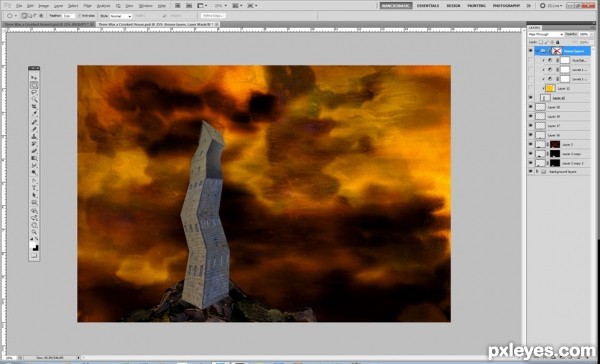This screenshot has height=364, width=600.
Task: Open the Layer menu
Action: (59, 6)
